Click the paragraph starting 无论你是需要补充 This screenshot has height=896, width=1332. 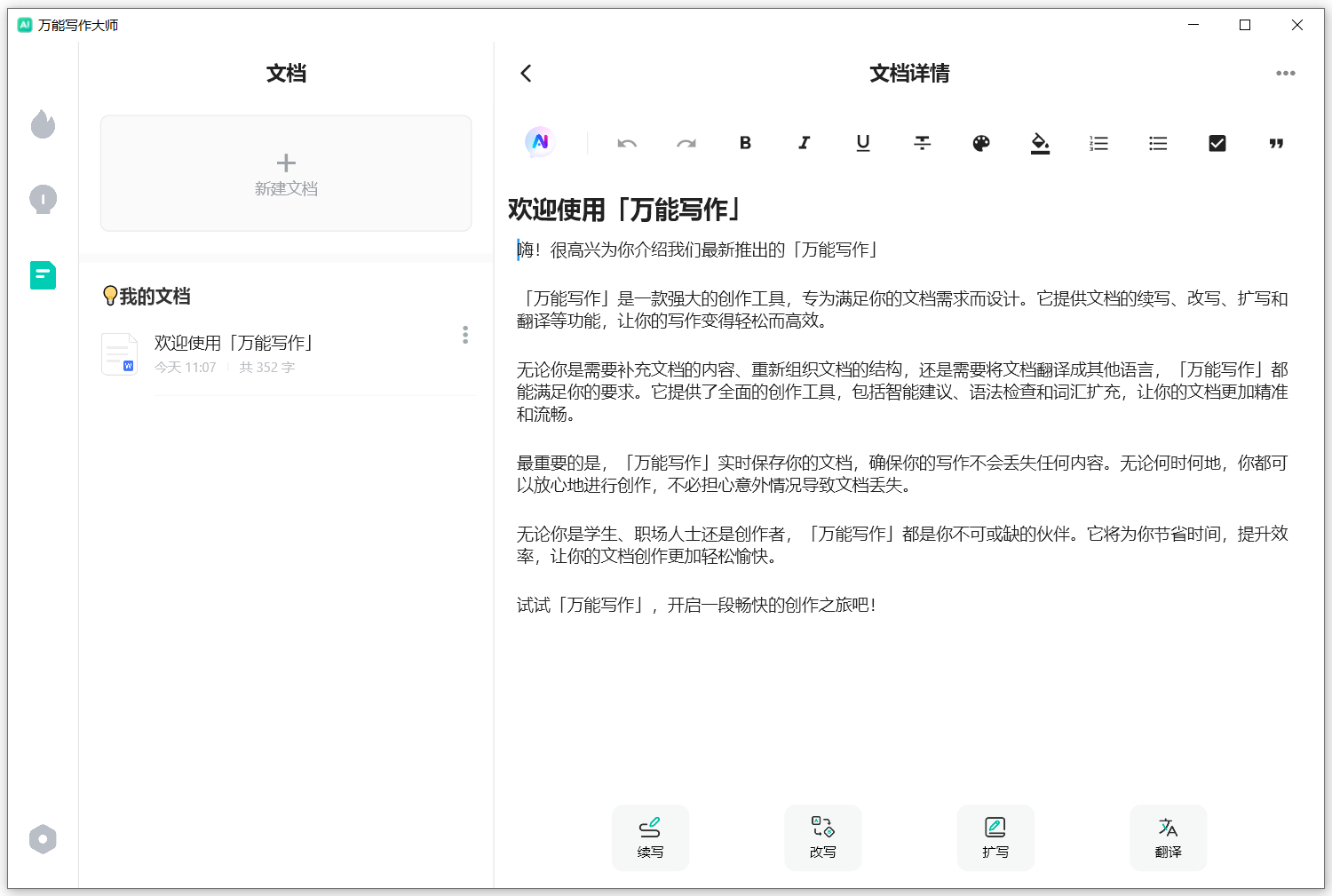point(902,392)
